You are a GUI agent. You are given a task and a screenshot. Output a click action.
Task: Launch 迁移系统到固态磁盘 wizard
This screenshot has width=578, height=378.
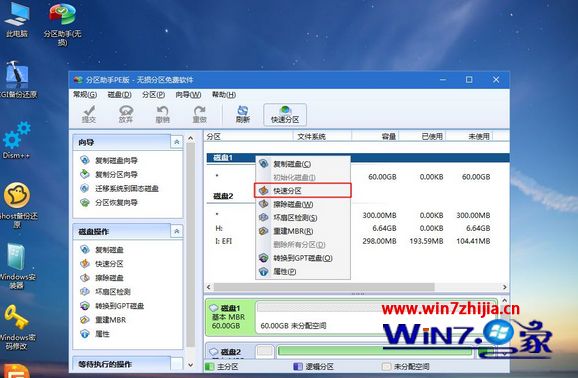pyautogui.click(x=119, y=188)
